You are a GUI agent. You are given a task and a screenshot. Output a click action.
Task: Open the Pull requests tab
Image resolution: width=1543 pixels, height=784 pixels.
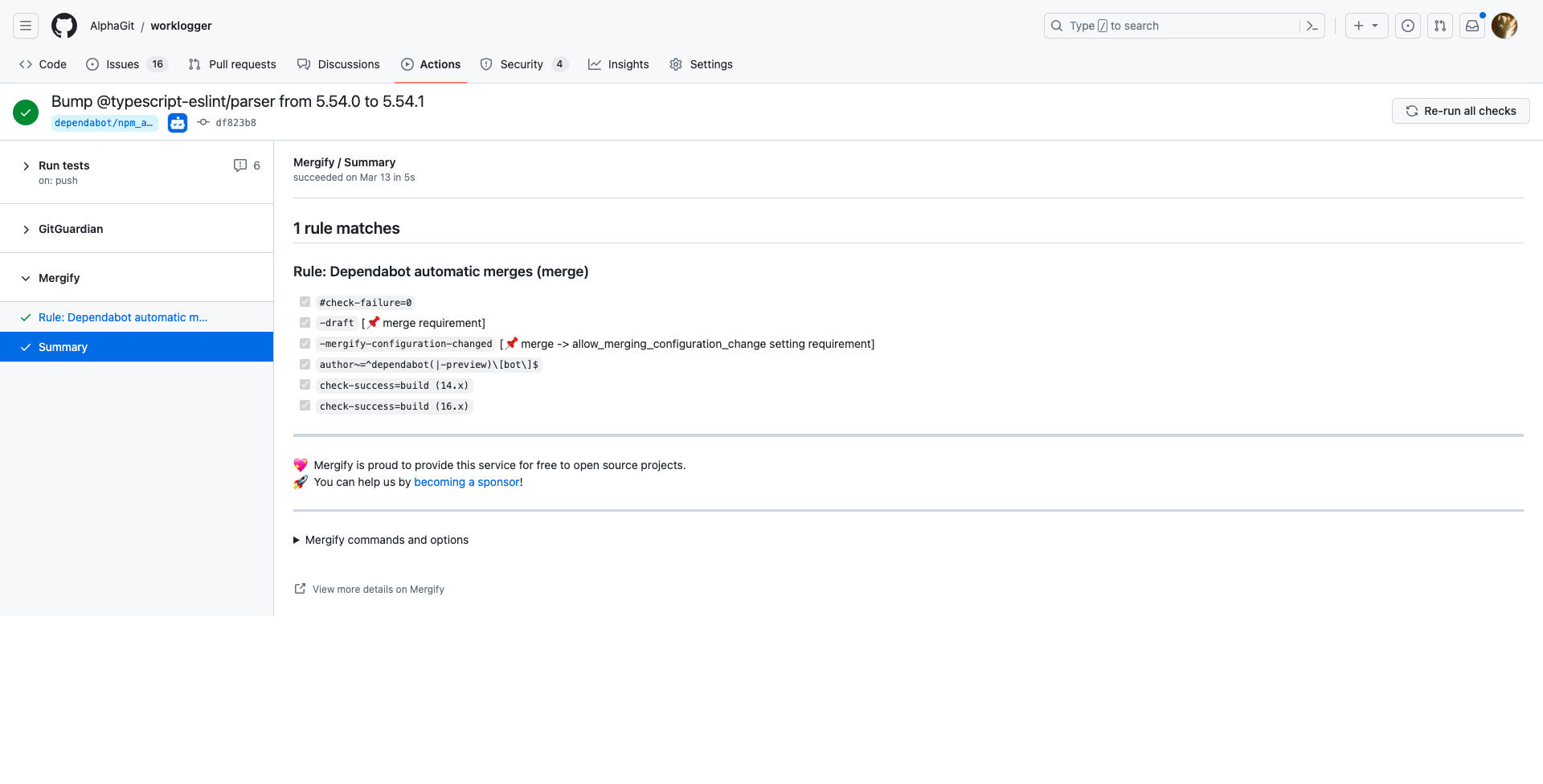232,64
